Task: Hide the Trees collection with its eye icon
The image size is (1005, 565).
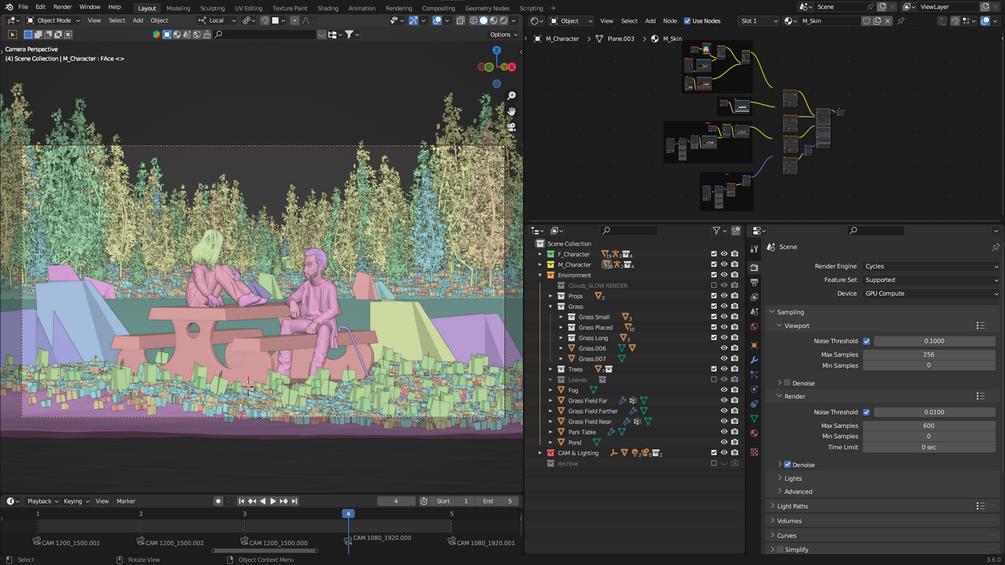Action: [724, 369]
